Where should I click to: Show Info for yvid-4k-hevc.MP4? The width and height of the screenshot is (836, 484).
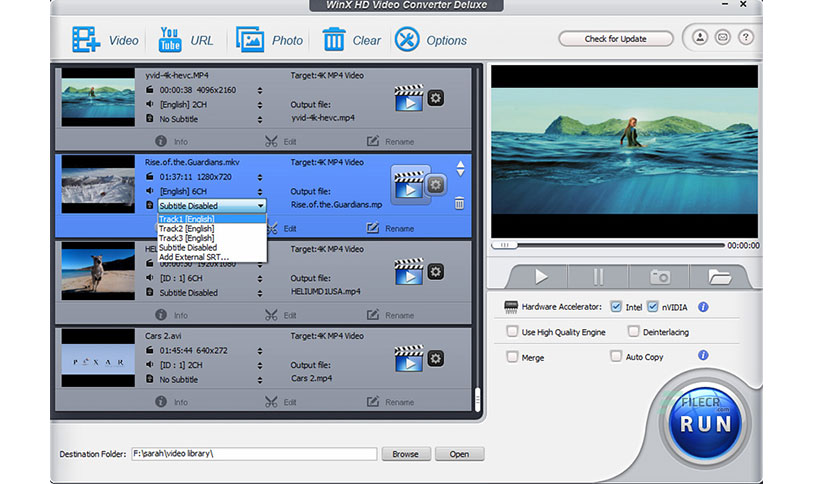coord(171,141)
